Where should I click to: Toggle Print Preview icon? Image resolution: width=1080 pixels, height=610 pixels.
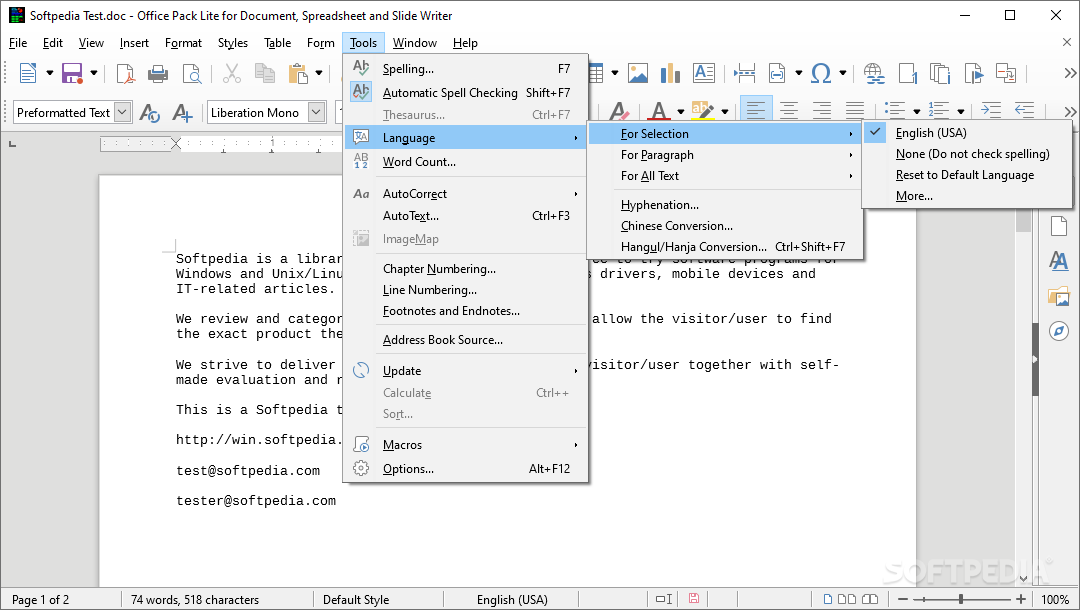tap(191, 73)
